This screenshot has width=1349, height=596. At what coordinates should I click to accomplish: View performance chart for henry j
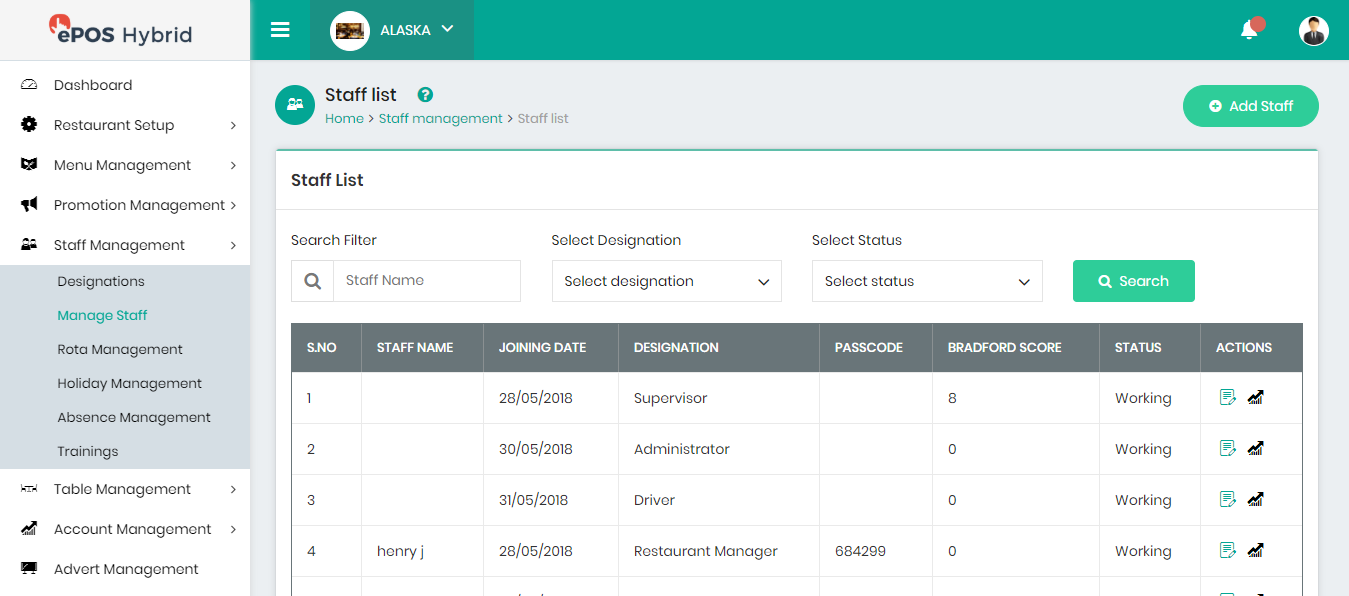click(1256, 551)
